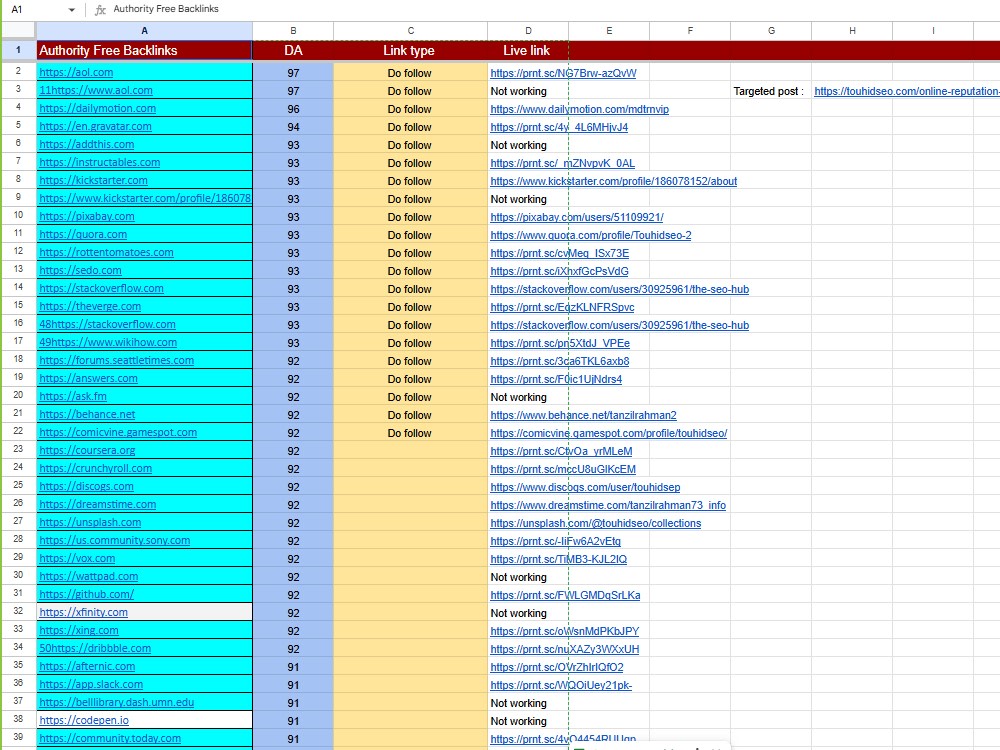
Task: Open the https://vox.com link
Action: point(77,558)
